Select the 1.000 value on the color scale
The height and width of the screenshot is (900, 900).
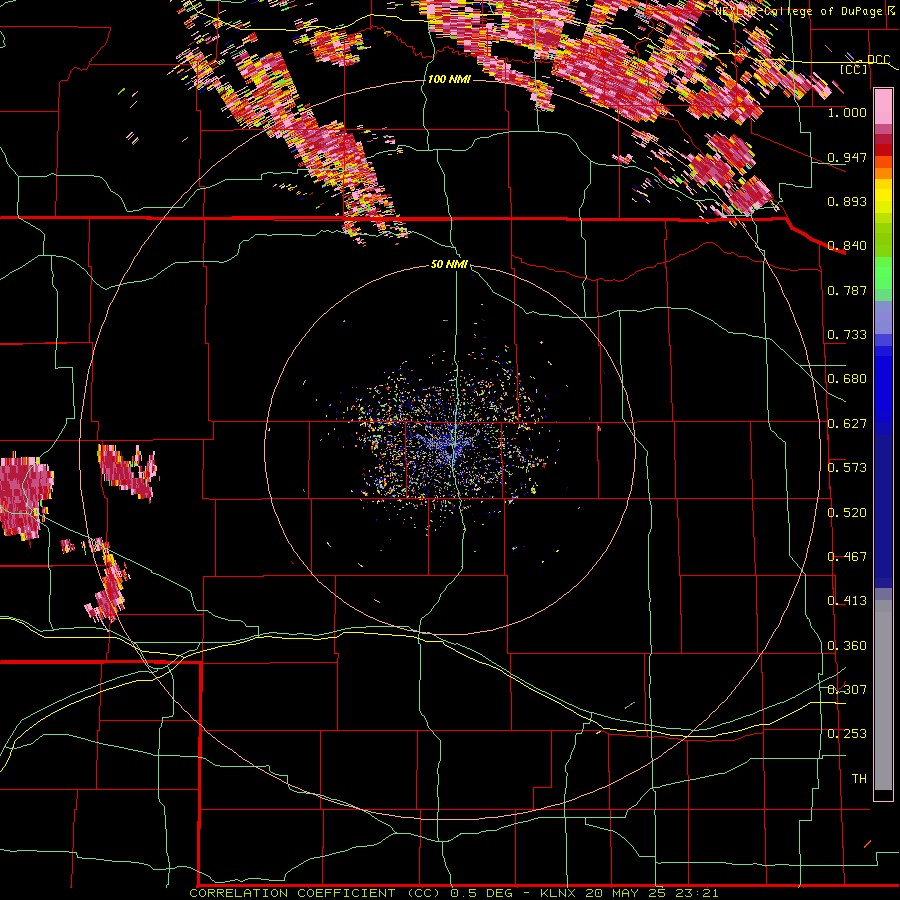(x=847, y=113)
